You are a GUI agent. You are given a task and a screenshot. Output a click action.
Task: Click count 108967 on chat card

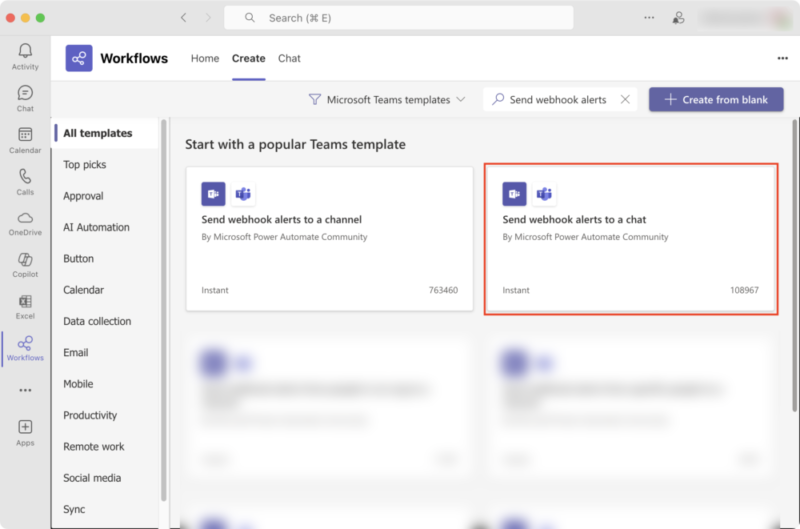tap(744, 290)
